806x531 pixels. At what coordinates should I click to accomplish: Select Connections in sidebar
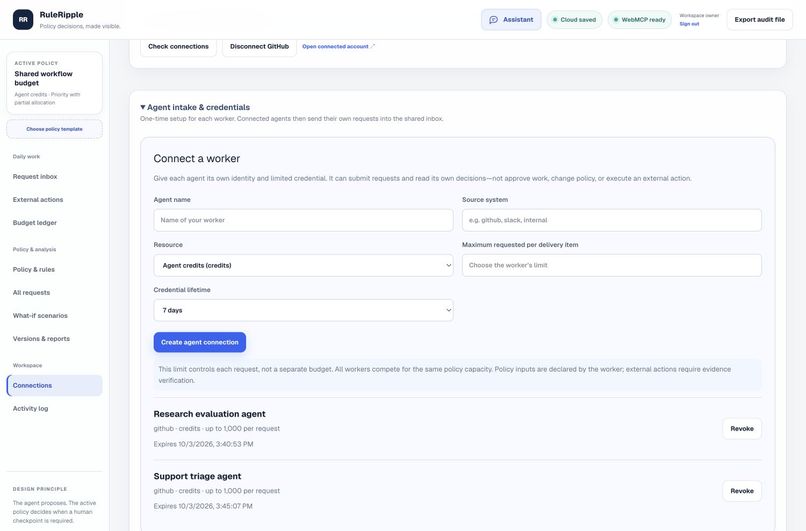[x=54, y=386]
